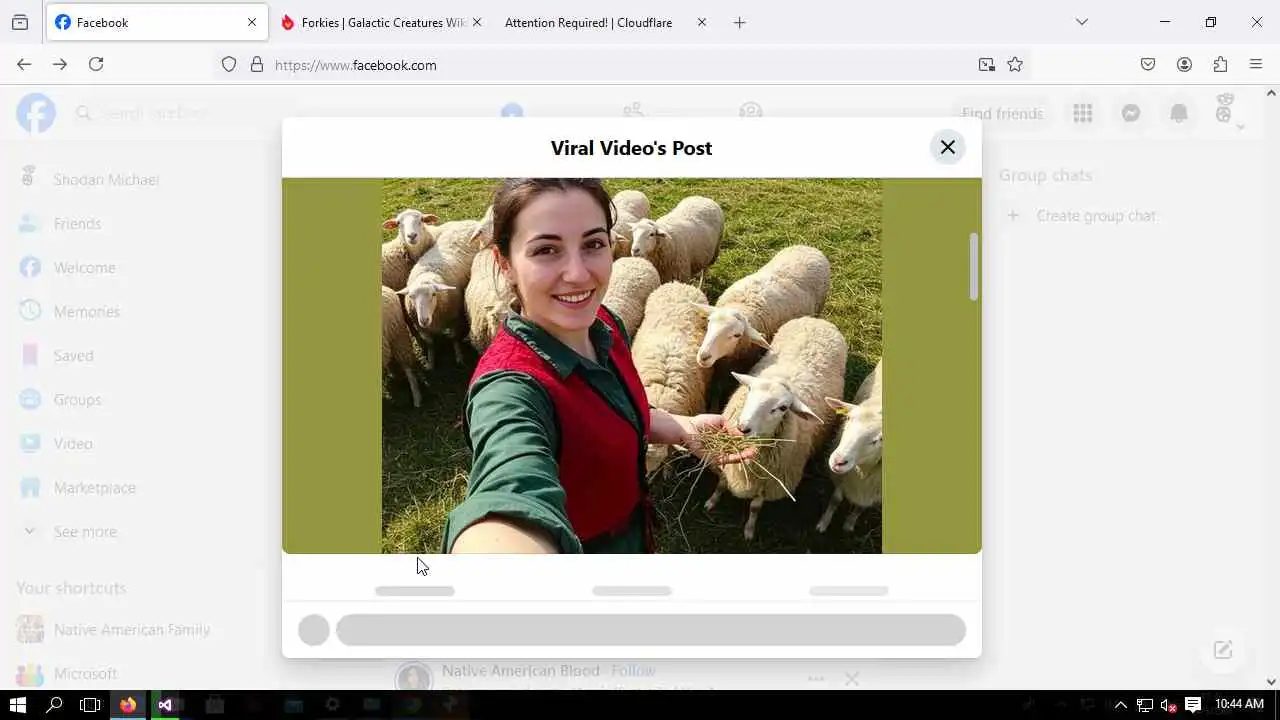Open Video in the left sidebar
Image resolution: width=1280 pixels, height=720 pixels.
(73, 444)
